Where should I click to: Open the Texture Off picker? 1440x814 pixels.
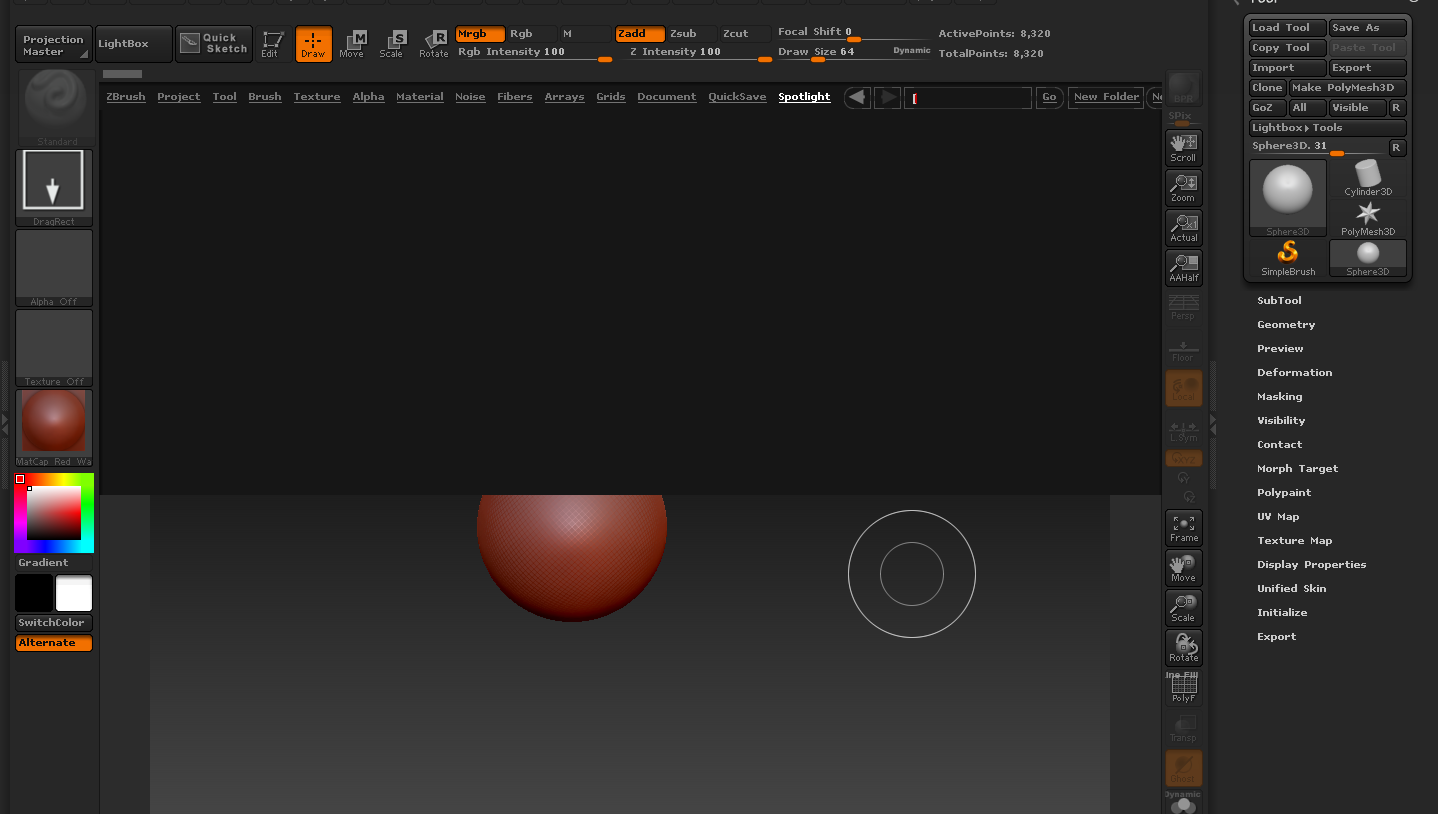pos(54,348)
